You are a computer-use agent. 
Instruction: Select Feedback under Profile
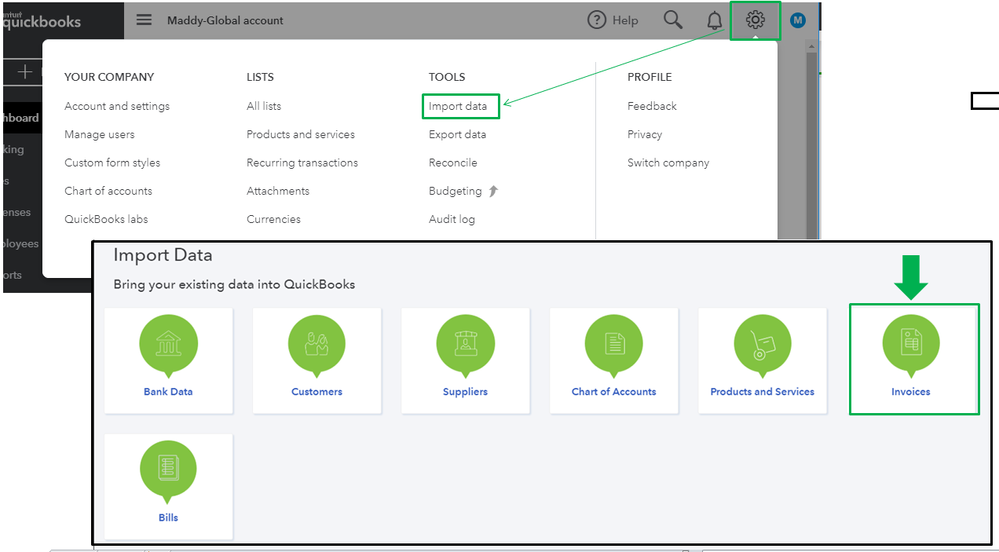[652, 106]
